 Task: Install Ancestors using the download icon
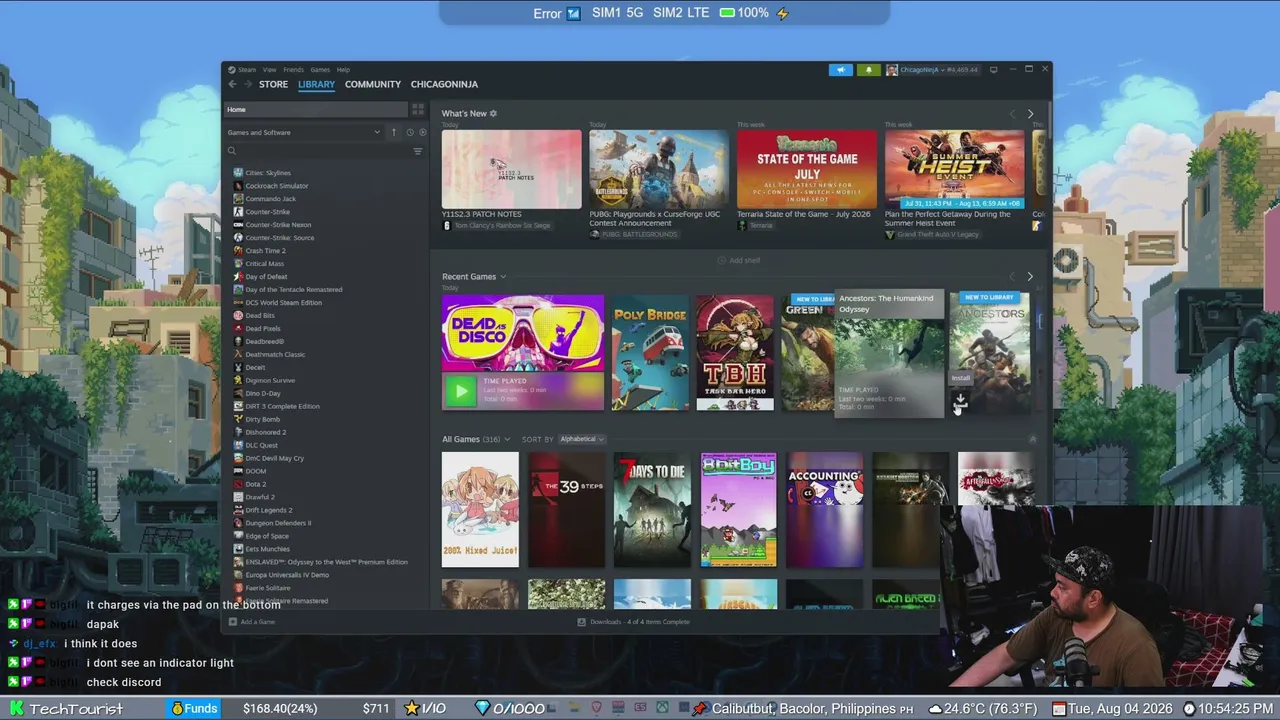(x=960, y=401)
